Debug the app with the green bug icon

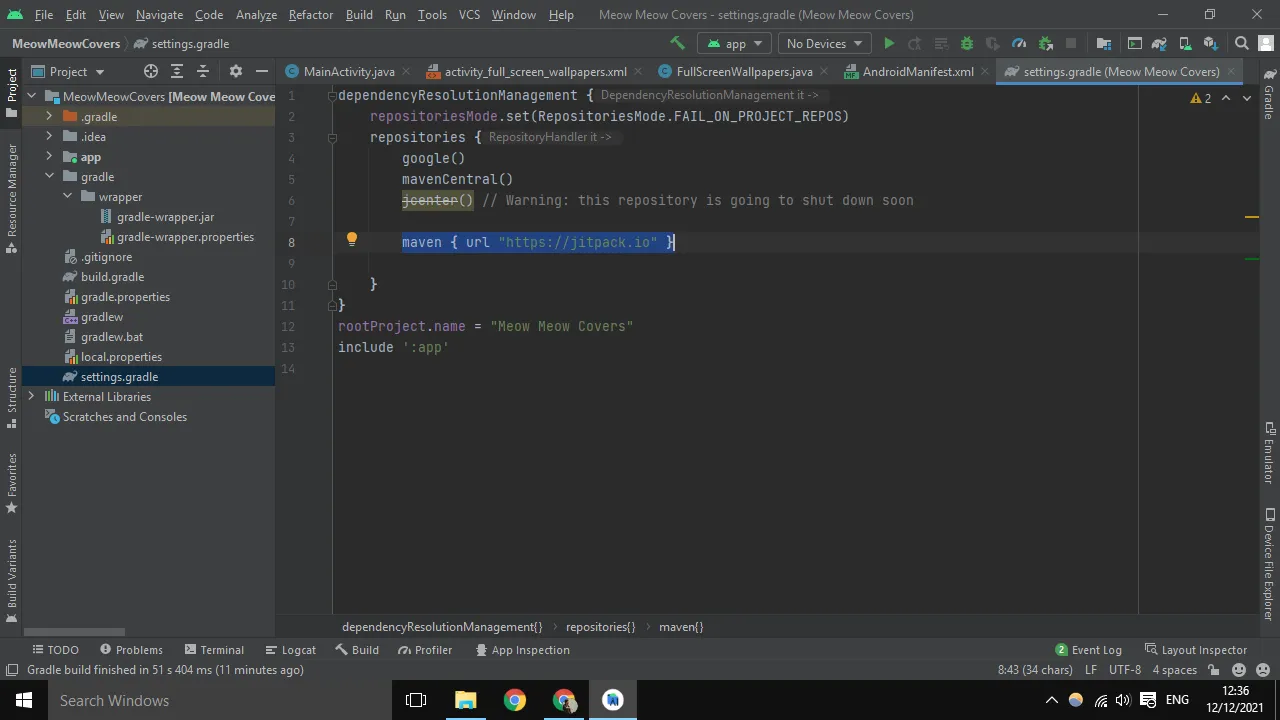coord(967,43)
